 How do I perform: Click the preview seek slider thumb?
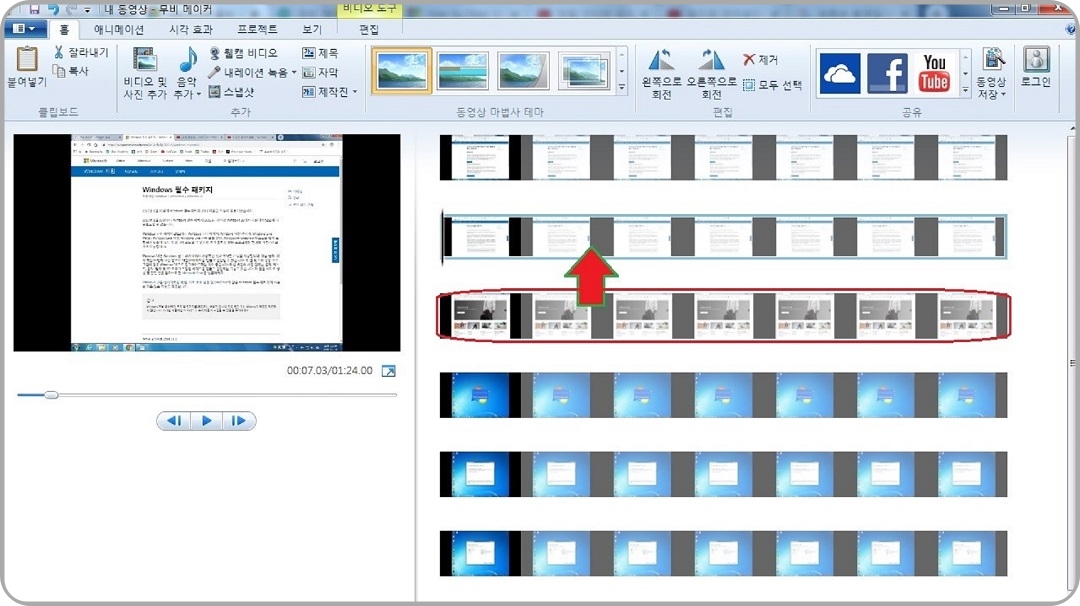coord(51,395)
